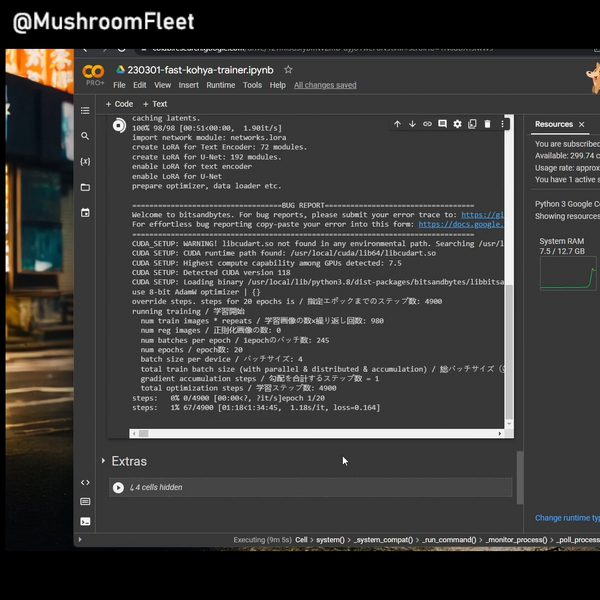This screenshot has height=600, width=600.
Task: Click the output horizontal scrollbar thumb
Action: 143,434
